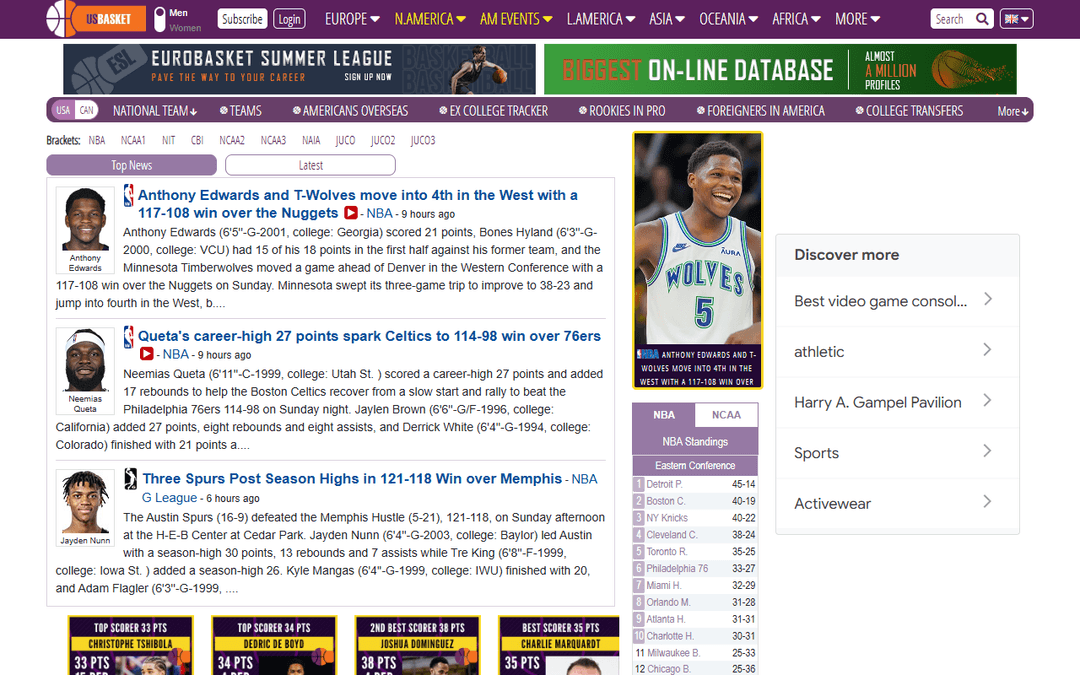This screenshot has height=675, width=1080.
Task: Open Anthony Edwards T-Wolves headline
Action: tap(357, 204)
